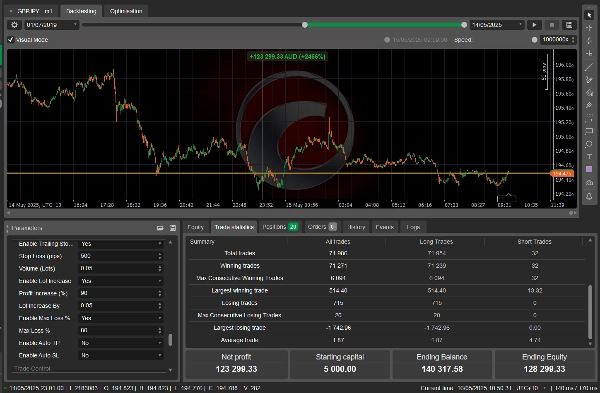Image resolution: width=600 pixels, height=393 pixels.
Task: Click the speed value stepper
Action: tap(573, 39)
